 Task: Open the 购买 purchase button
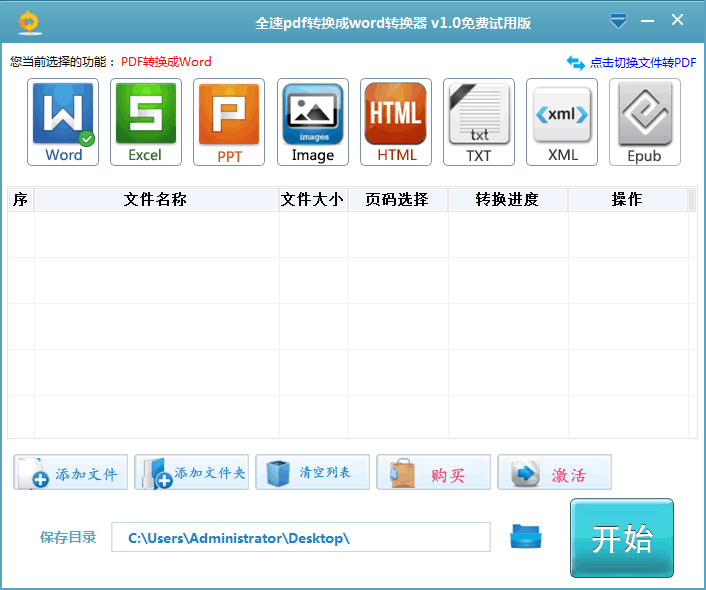click(433, 473)
